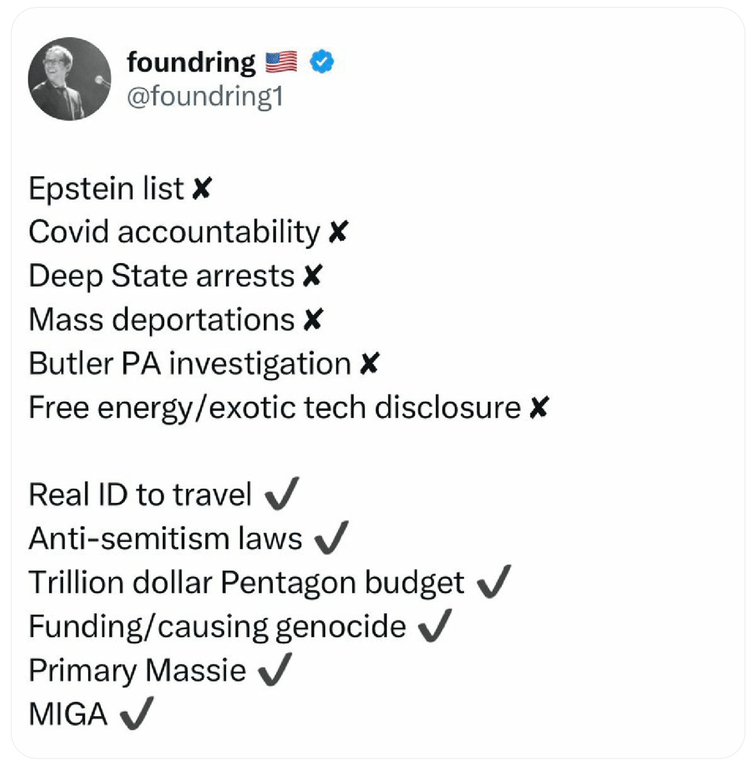Click the Epstein list text line
This screenshot has height=767, width=754.
coord(106,189)
